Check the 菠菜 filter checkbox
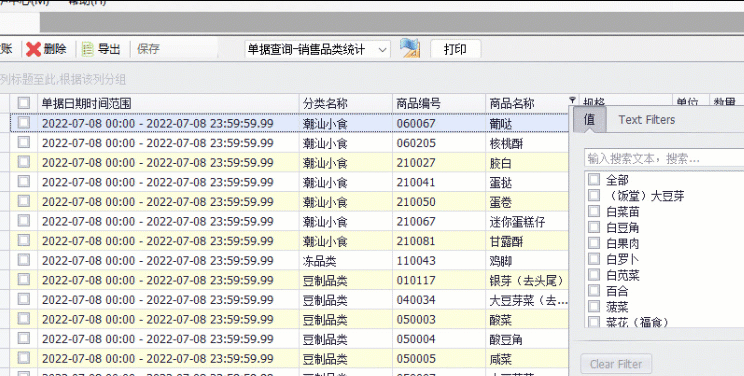Viewport: 744px width, 376px height. click(x=594, y=306)
